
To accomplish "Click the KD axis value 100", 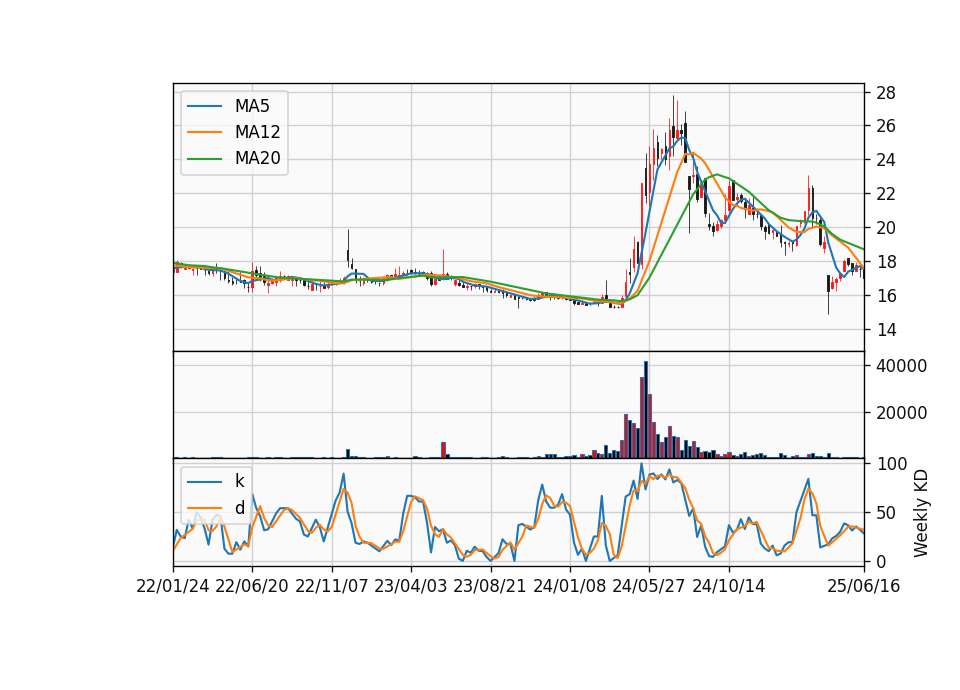I will tap(892, 464).
